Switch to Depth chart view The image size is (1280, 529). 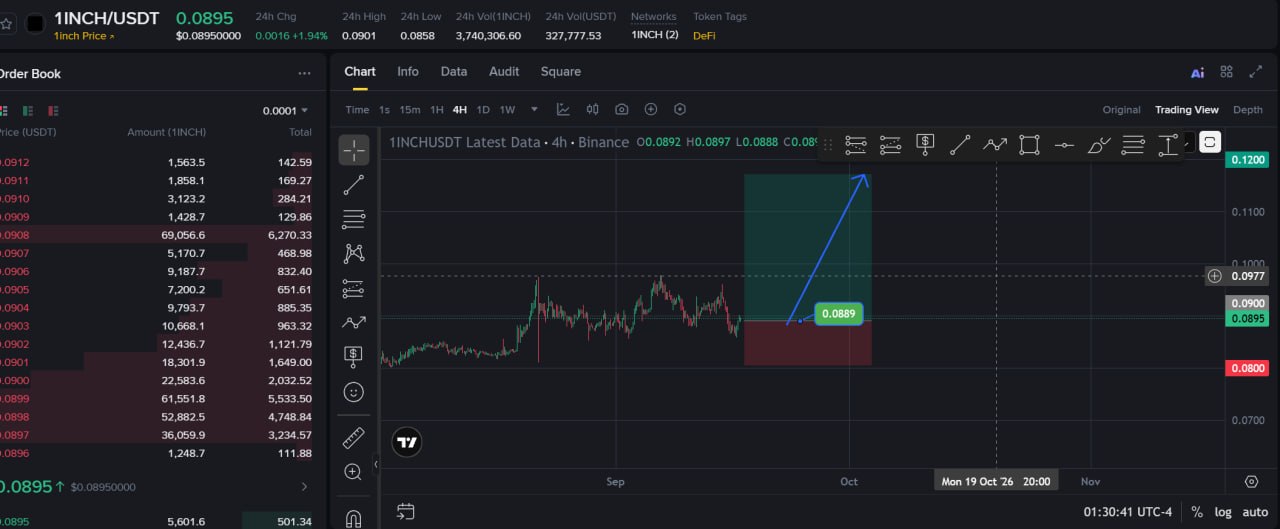click(x=1248, y=109)
